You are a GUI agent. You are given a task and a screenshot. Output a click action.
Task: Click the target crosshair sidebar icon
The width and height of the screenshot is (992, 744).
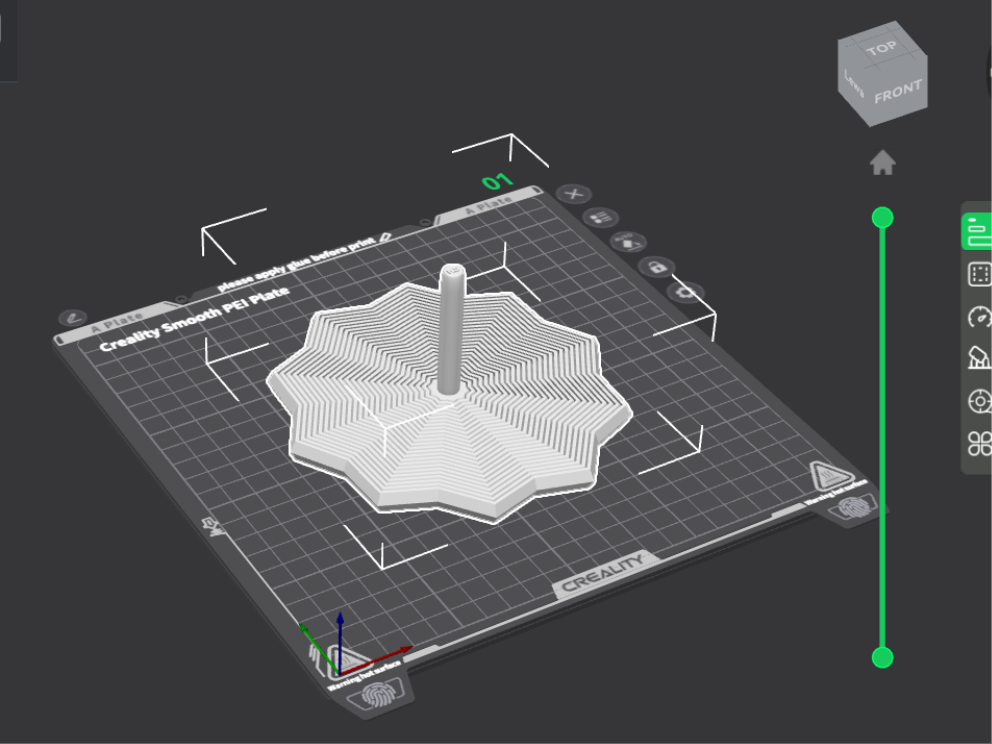(980, 400)
